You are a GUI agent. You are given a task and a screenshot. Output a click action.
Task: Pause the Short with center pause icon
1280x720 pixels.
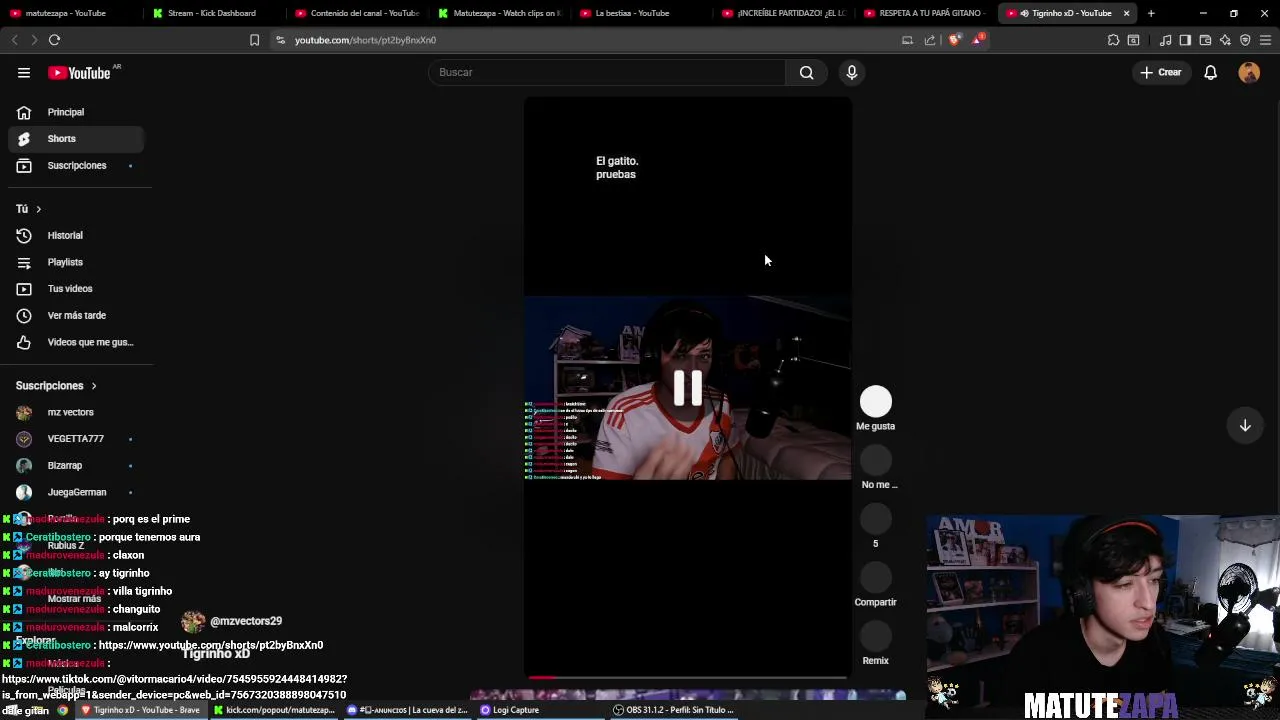(688, 388)
